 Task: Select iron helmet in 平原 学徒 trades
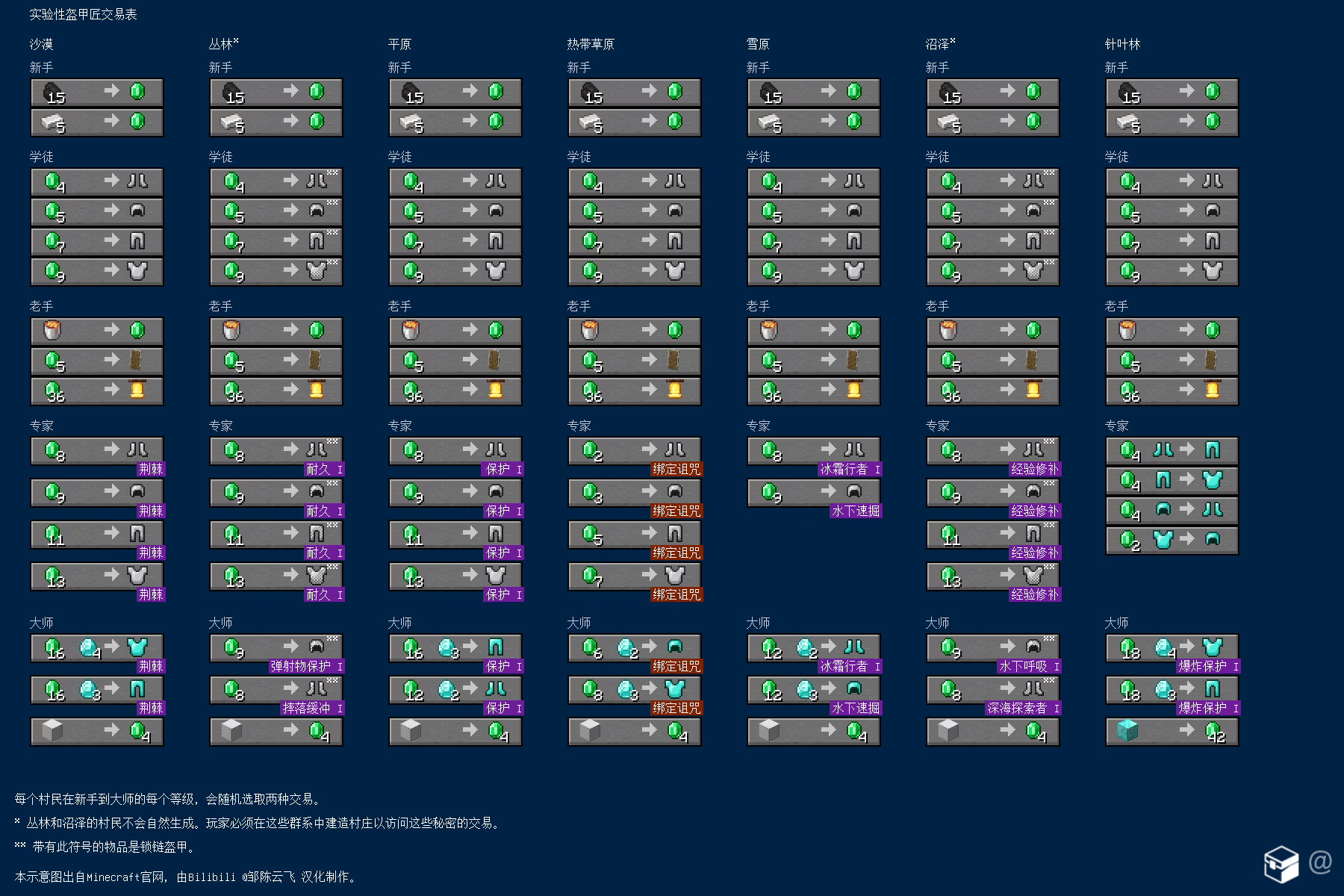[496, 211]
